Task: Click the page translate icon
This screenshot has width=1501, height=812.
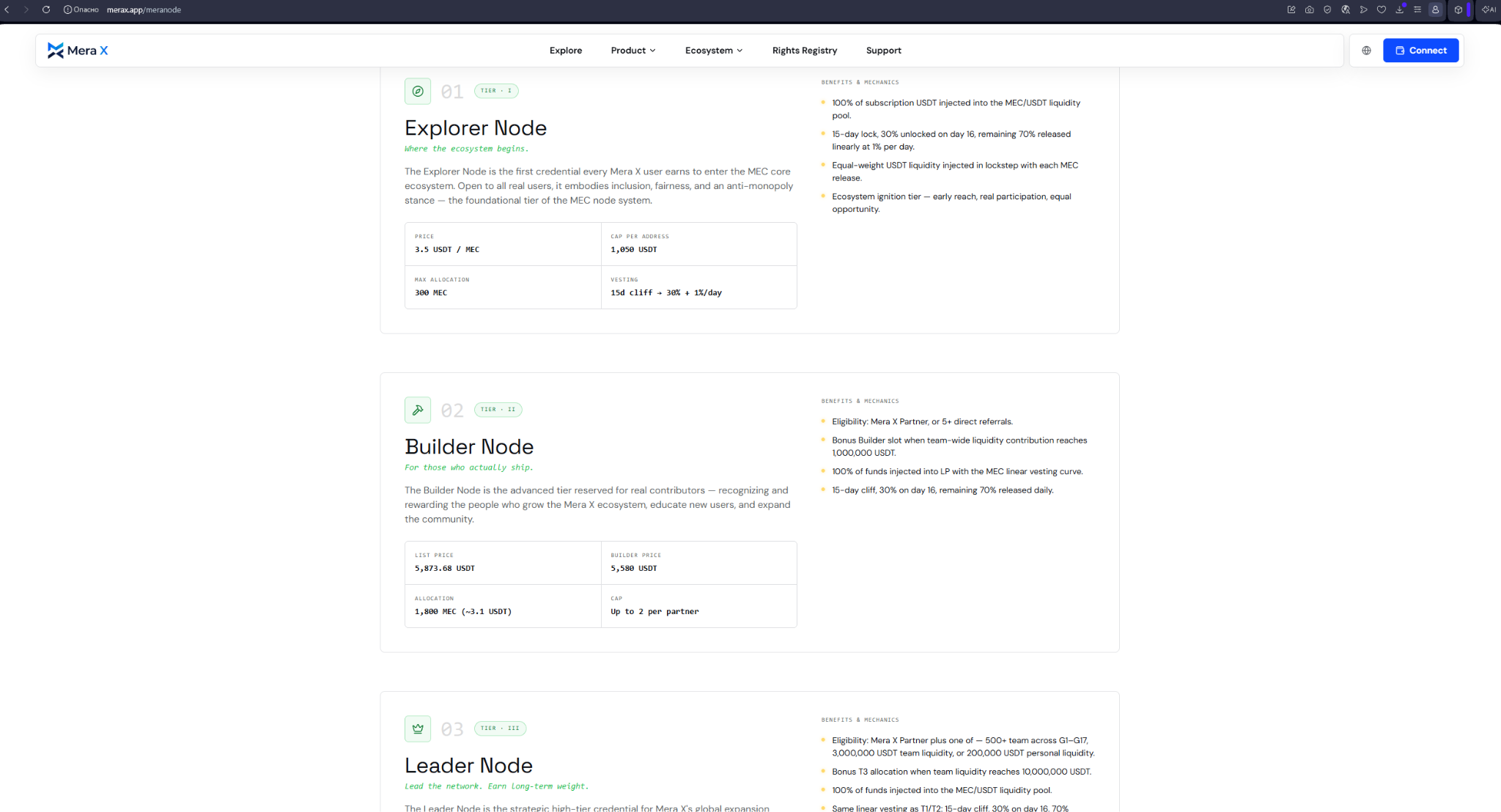Action: pyautogui.click(x=1346, y=10)
